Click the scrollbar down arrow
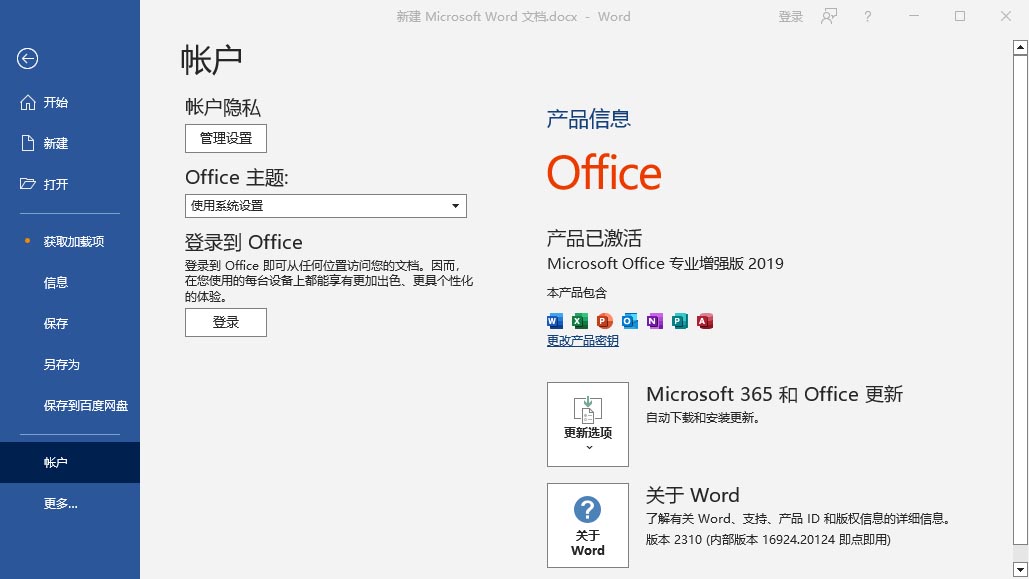This screenshot has width=1029, height=579. pyautogui.click(x=1020, y=569)
